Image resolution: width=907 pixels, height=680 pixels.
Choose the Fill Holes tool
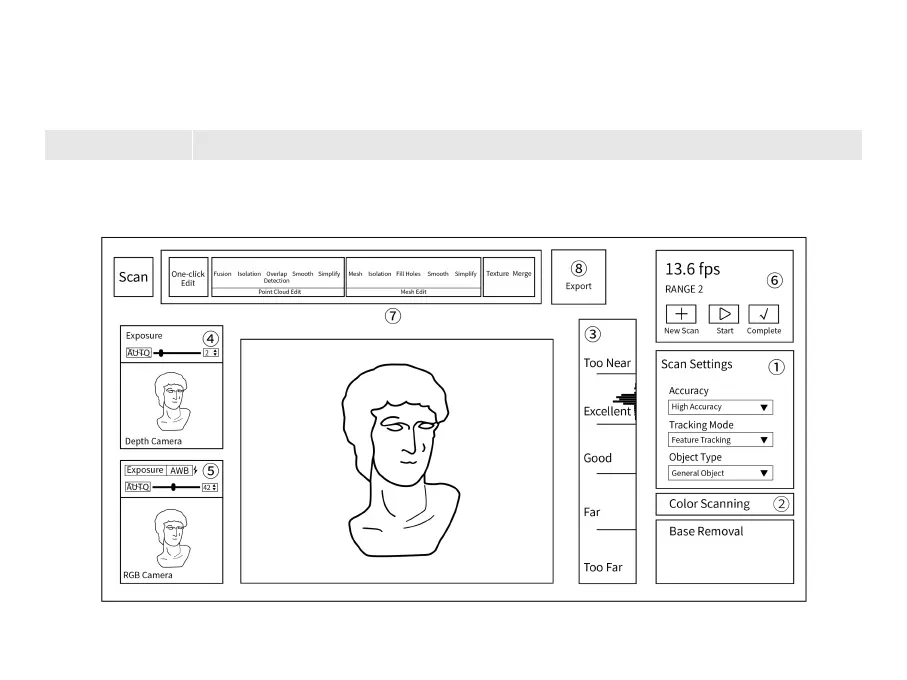(x=408, y=274)
